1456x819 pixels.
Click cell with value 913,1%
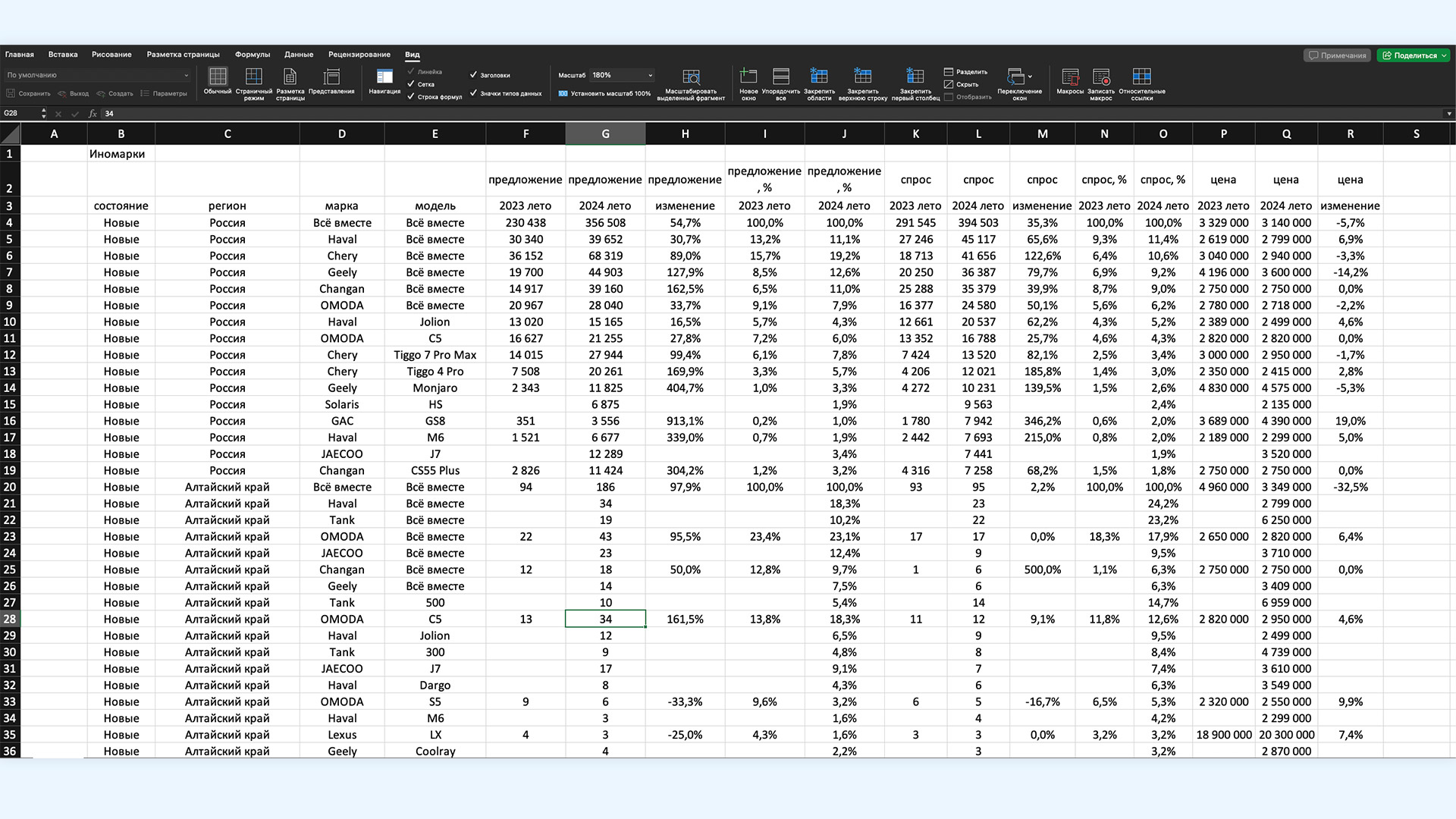click(x=685, y=421)
